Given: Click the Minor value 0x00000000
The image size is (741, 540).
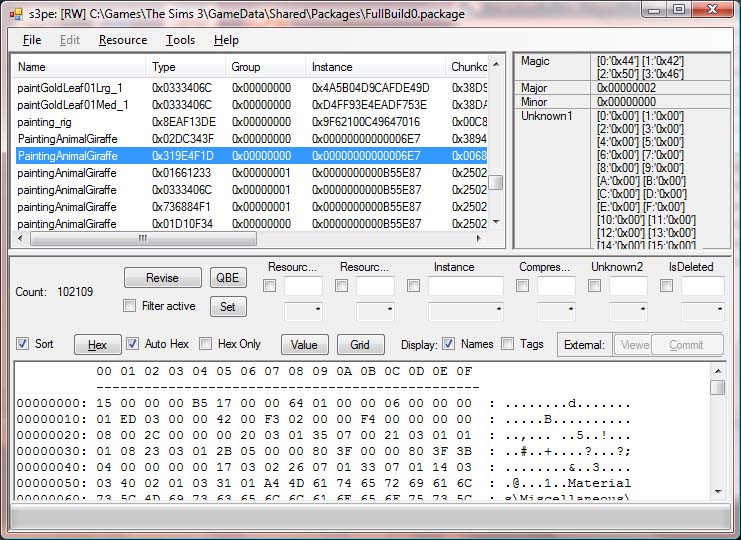Looking at the screenshot, I should point(626,102).
